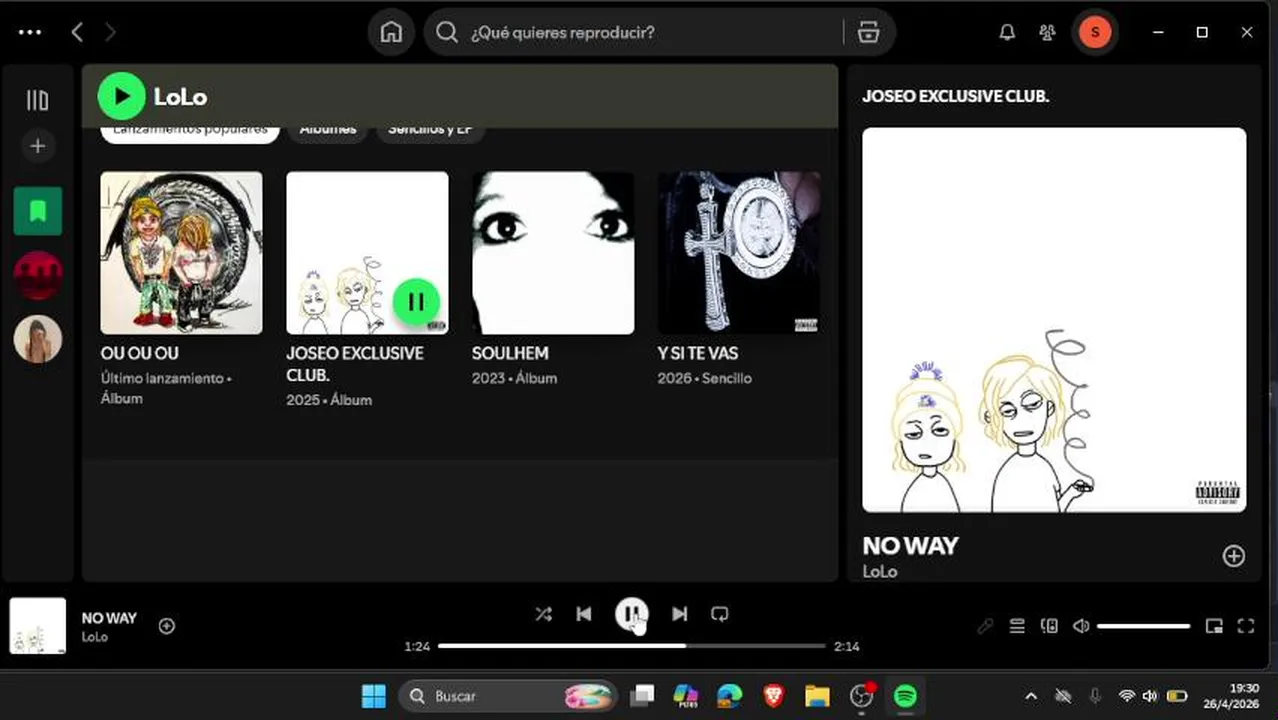This screenshot has width=1278, height=720.
Task: Open the Y SI TE VAS title link
Action: [698, 353]
